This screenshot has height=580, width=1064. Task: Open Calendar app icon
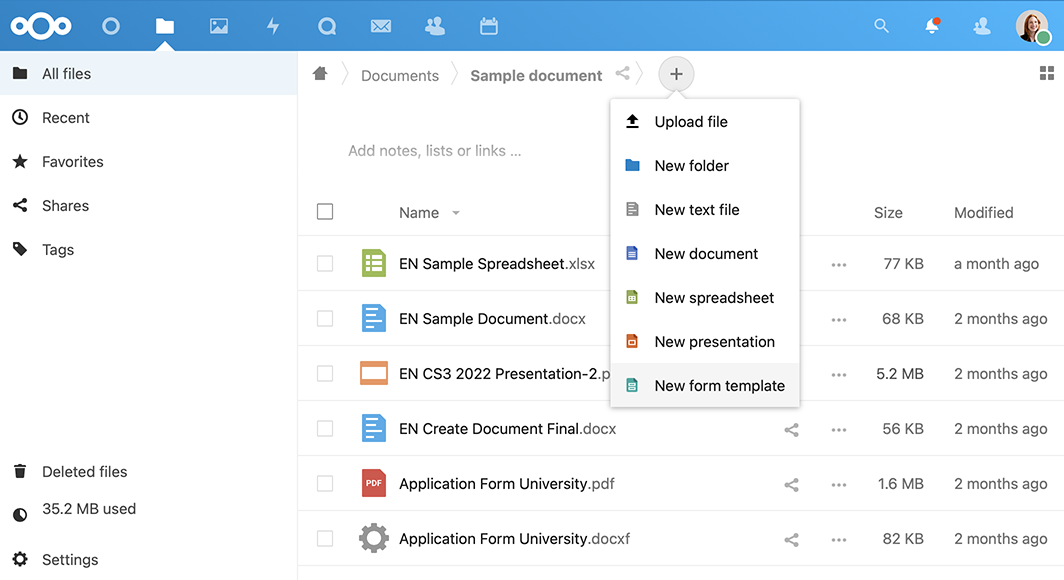(x=488, y=26)
